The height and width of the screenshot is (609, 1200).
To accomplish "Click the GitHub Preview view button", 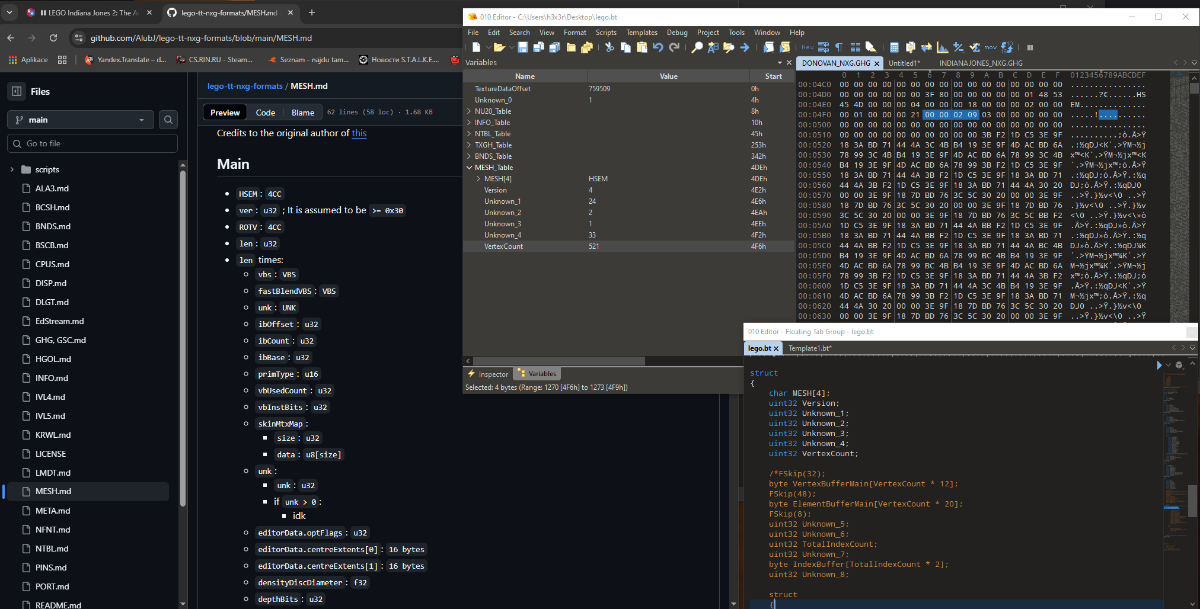I will coord(225,113).
